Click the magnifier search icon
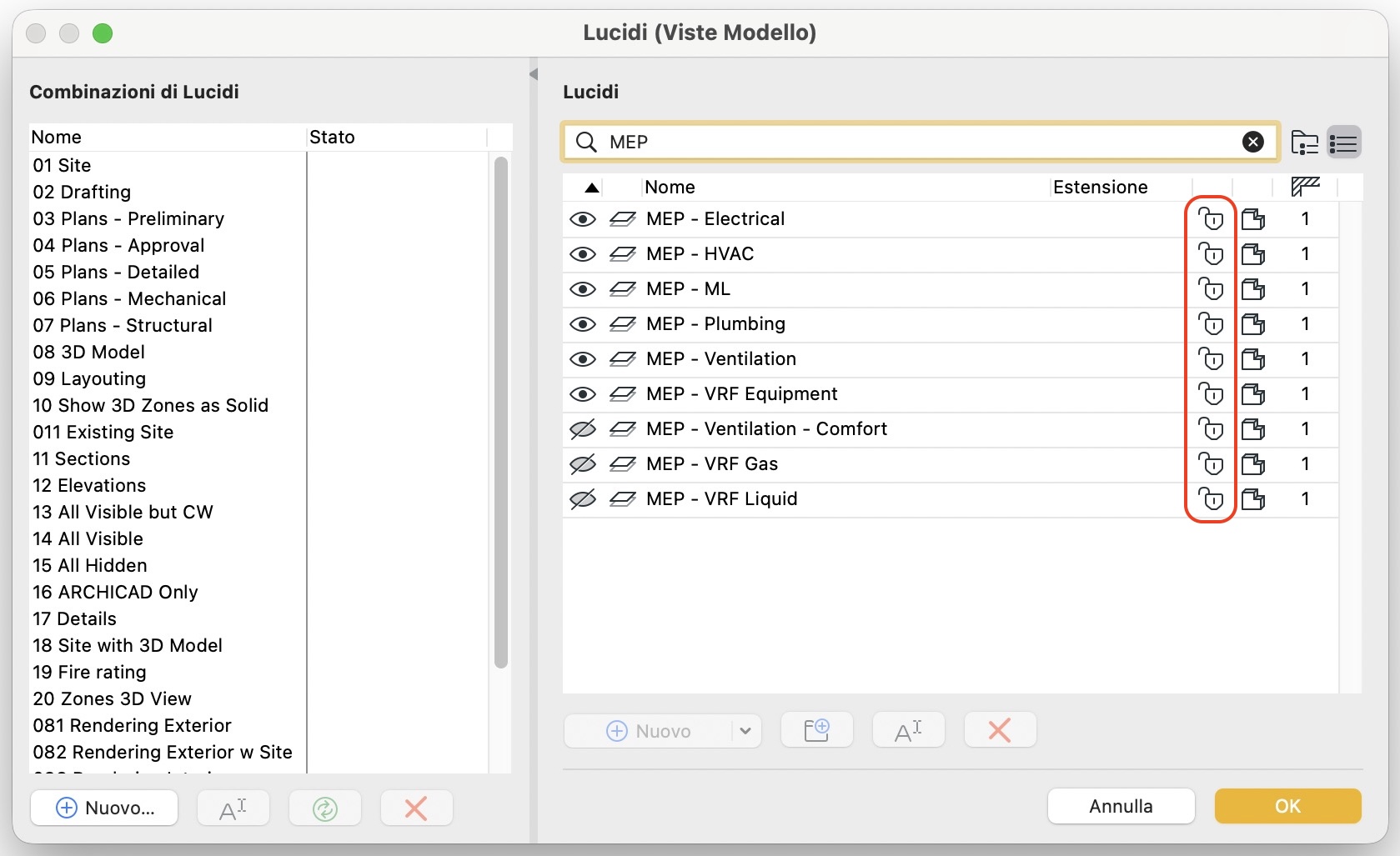The height and width of the screenshot is (856, 1400). pos(586,142)
